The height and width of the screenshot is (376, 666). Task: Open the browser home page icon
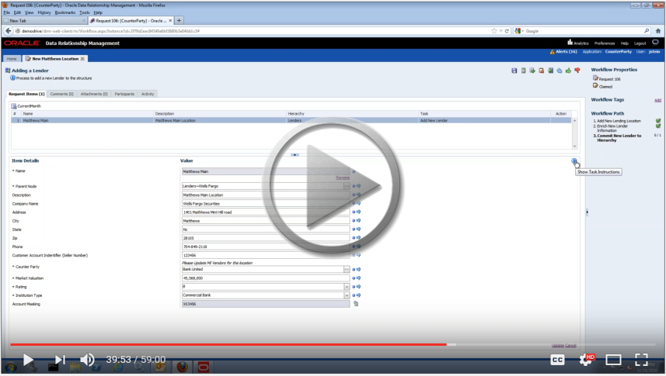pyautogui.click(x=658, y=31)
